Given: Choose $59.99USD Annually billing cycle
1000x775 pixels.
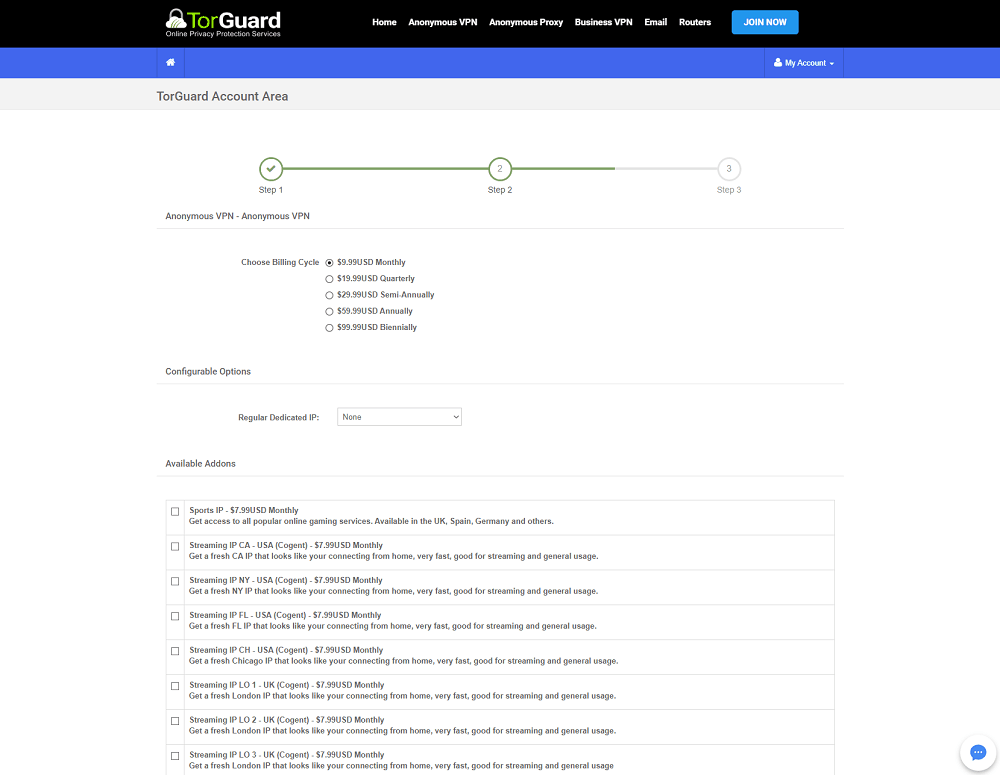Looking at the screenshot, I should coord(329,311).
